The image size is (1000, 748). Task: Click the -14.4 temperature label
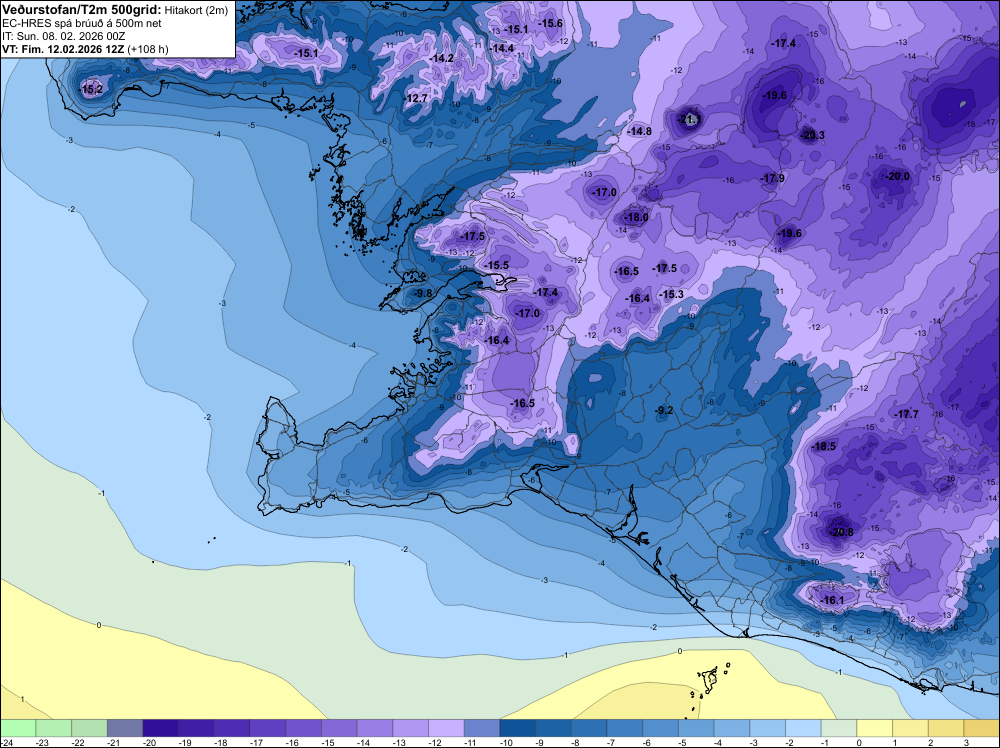[502, 48]
